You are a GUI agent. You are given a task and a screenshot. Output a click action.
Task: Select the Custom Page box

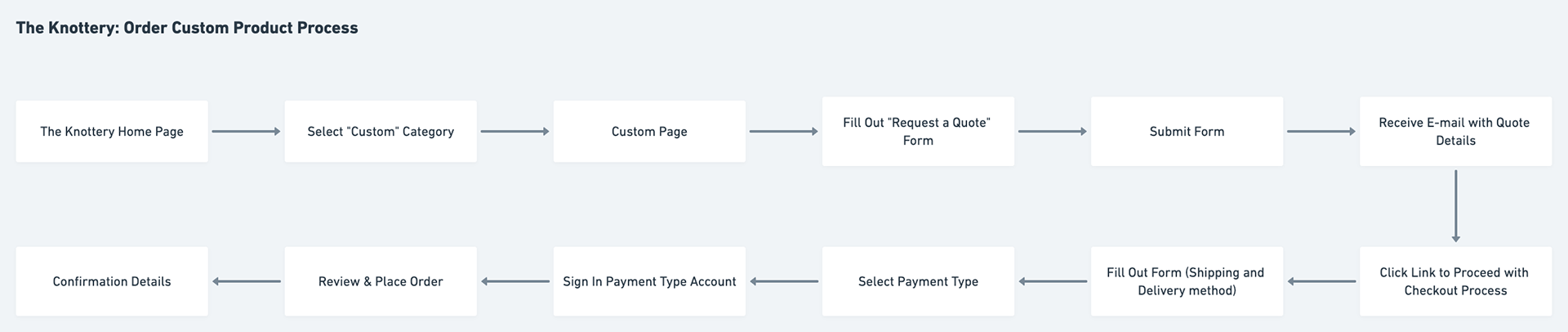[x=649, y=132]
